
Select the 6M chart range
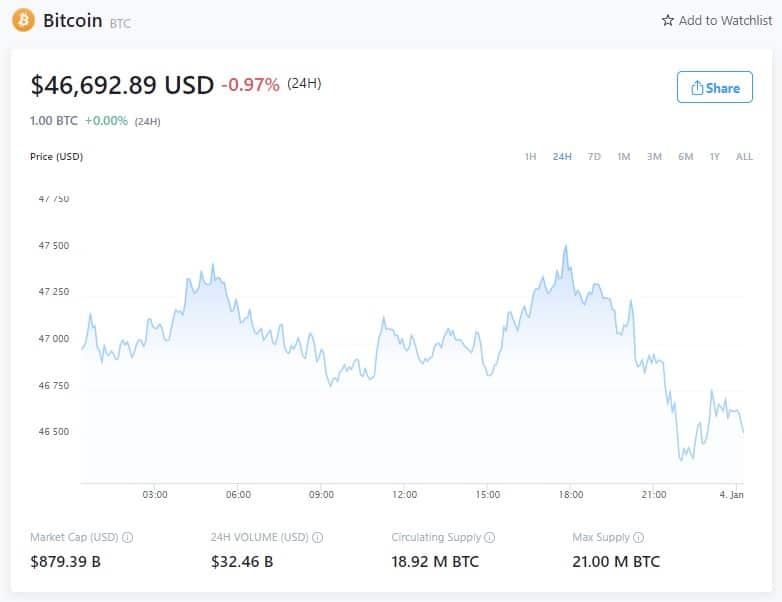[x=686, y=157]
